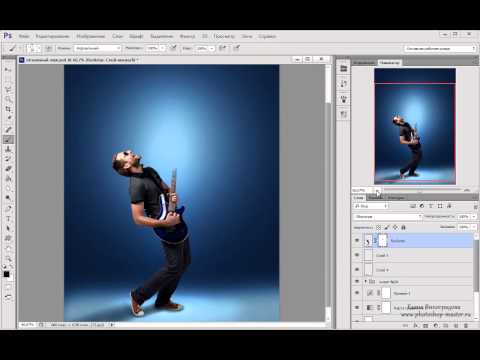
Task: Open the Фильтр menu
Action: click(x=188, y=36)
